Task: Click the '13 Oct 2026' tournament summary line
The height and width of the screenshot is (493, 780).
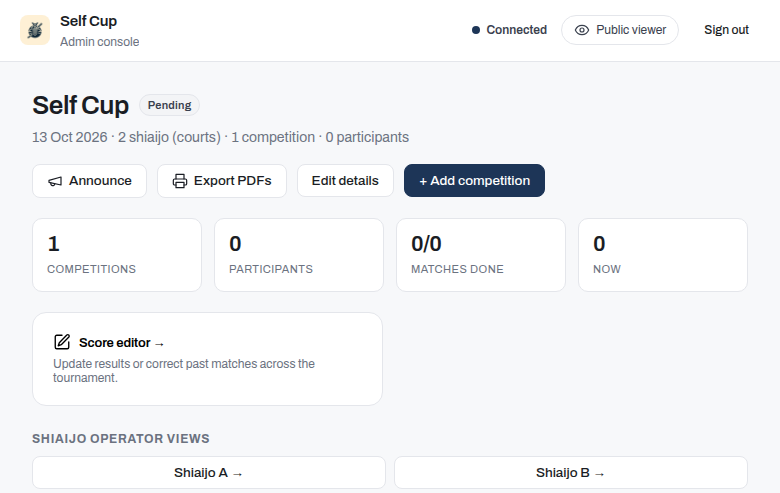Action: pyautogui.click(x=220, y=137)
